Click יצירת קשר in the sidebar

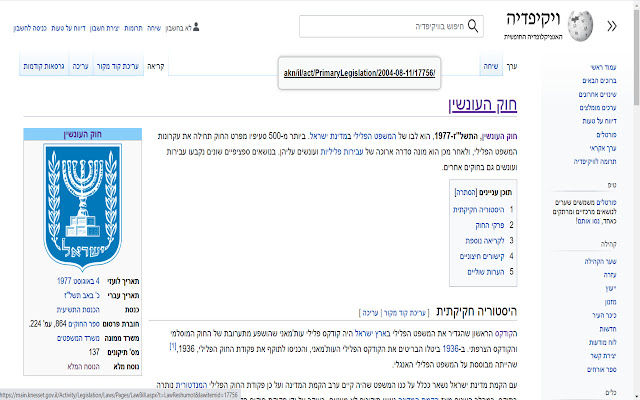[603, 356]
